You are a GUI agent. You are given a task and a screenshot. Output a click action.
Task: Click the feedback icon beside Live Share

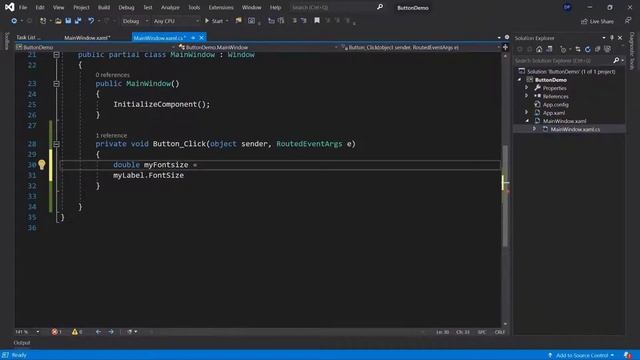628,21
